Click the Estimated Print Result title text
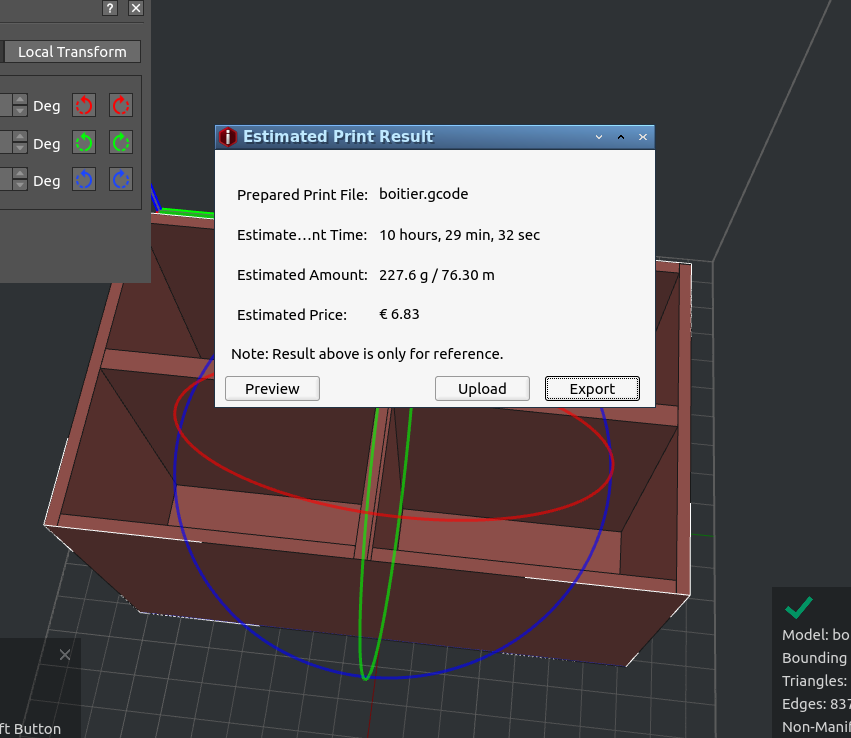The height and width of the screenshot is (738, 851). coord(338,137)
